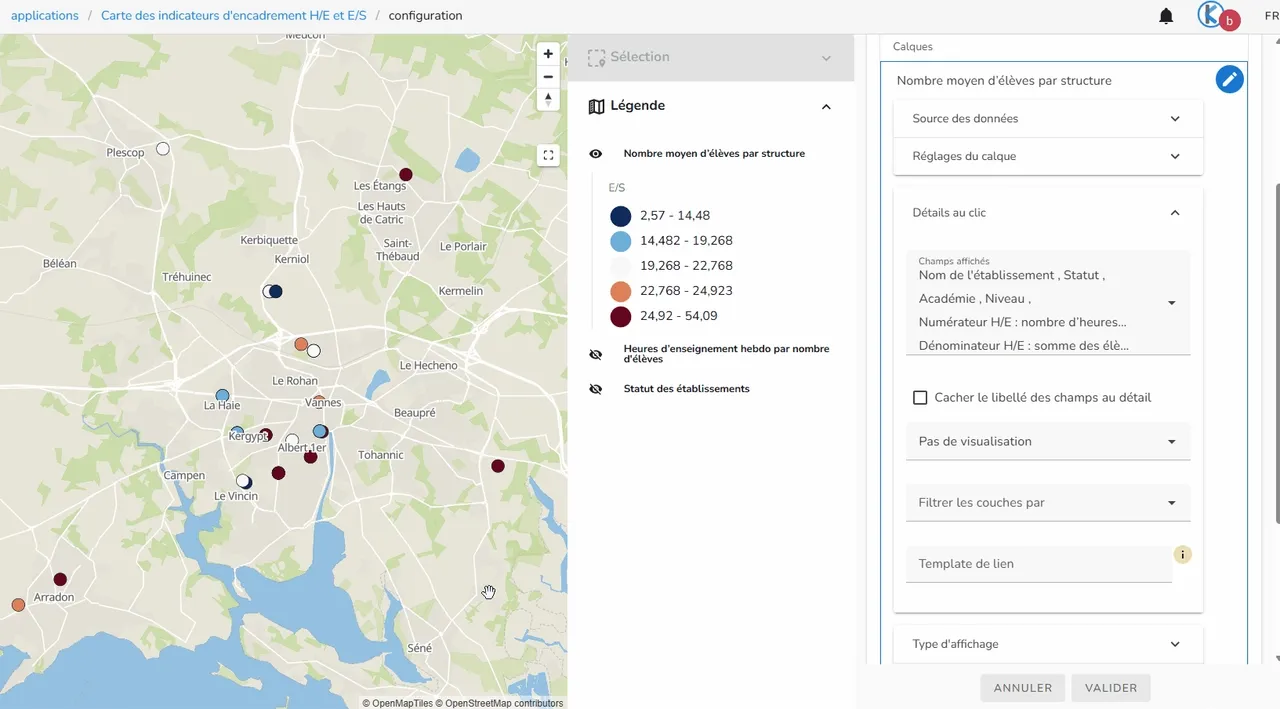This screenshot has height=709, width=1280.
Task: Go to applications breadcrumb
Action: coord(45,15)
